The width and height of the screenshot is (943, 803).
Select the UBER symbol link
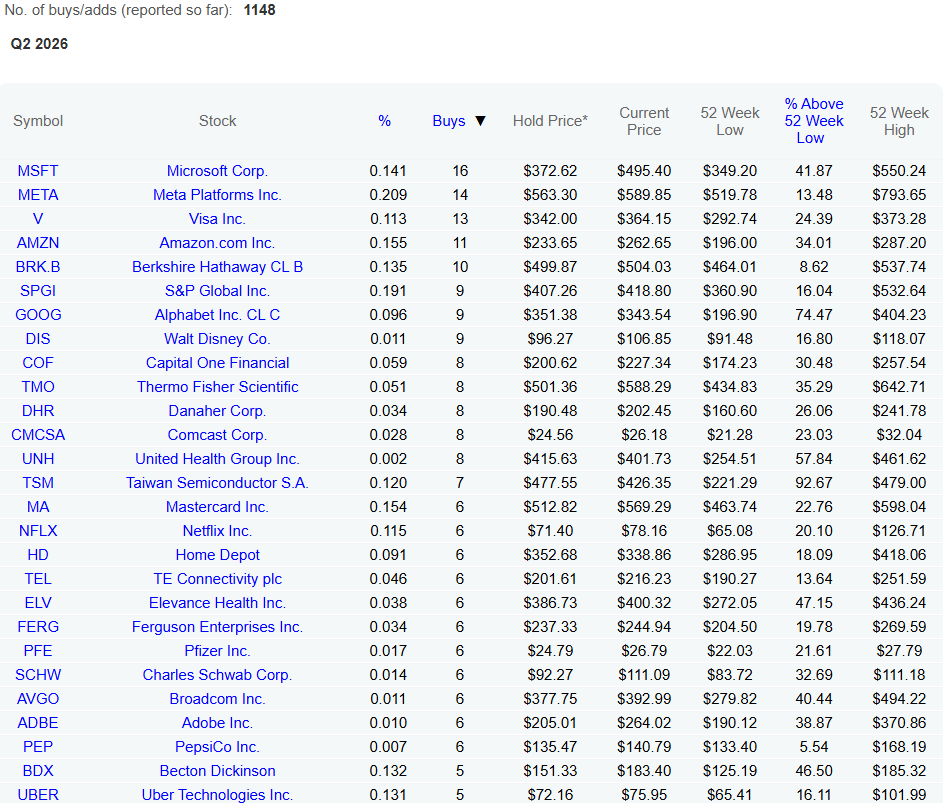[x=38, y=795]
